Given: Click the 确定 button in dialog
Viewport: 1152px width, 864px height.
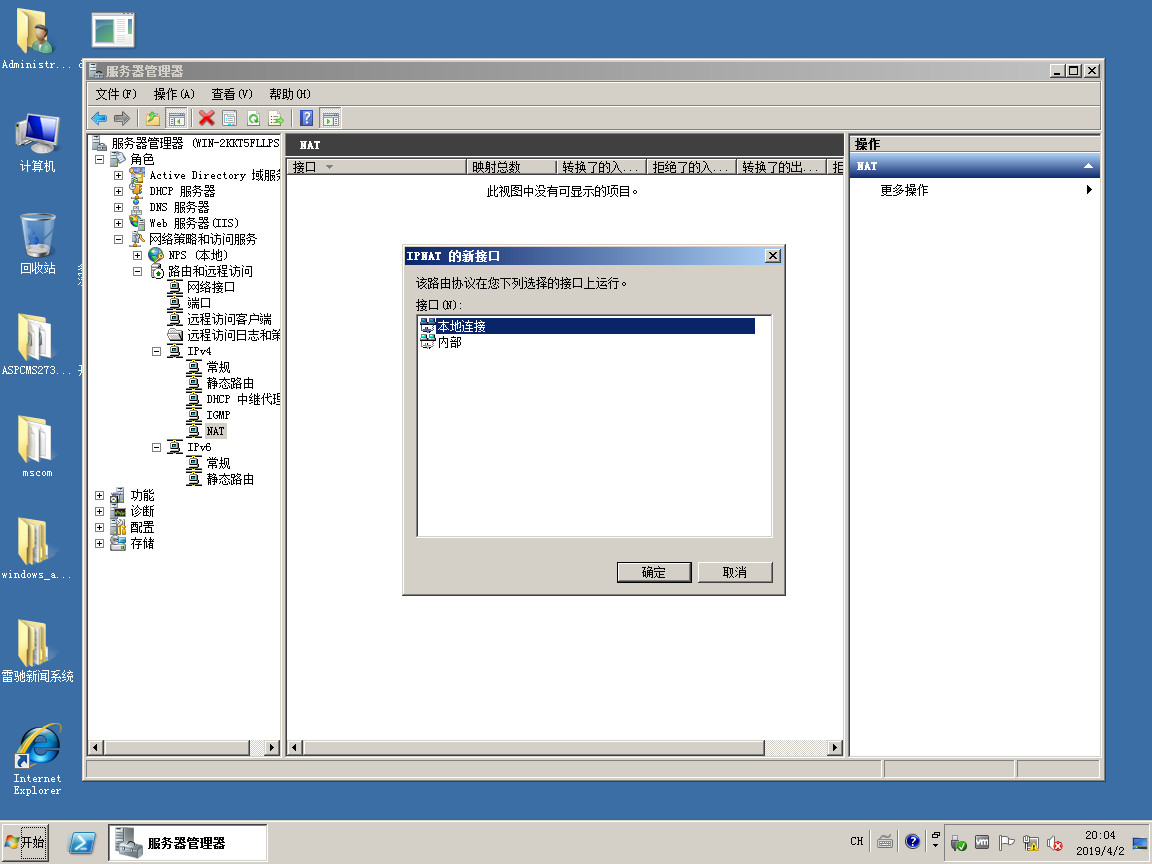Looking at the screenshot, I should 653,572.
